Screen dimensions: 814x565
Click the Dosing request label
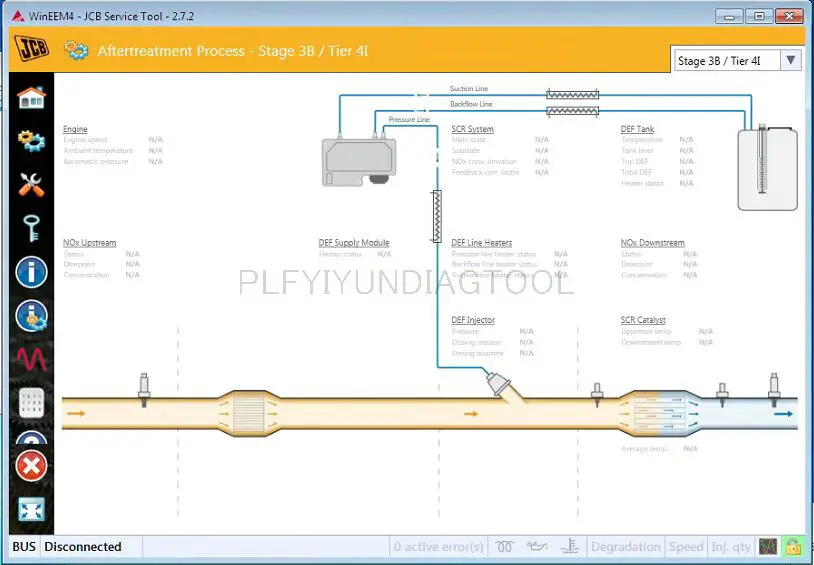(x=476, y=342)
